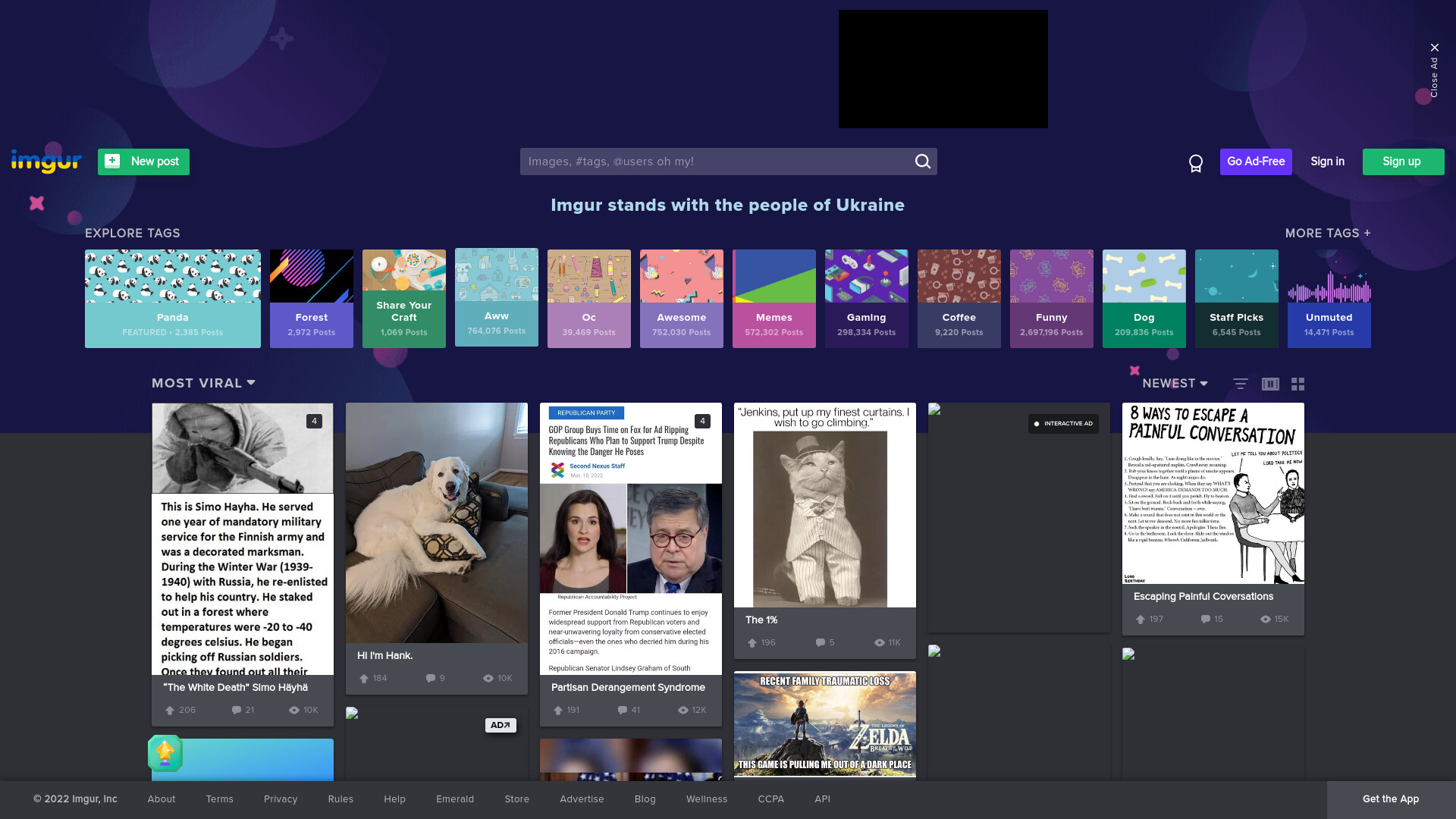Select the filter list layout icon
Screen dimensions: 1456x819
tap(1241, 384)
